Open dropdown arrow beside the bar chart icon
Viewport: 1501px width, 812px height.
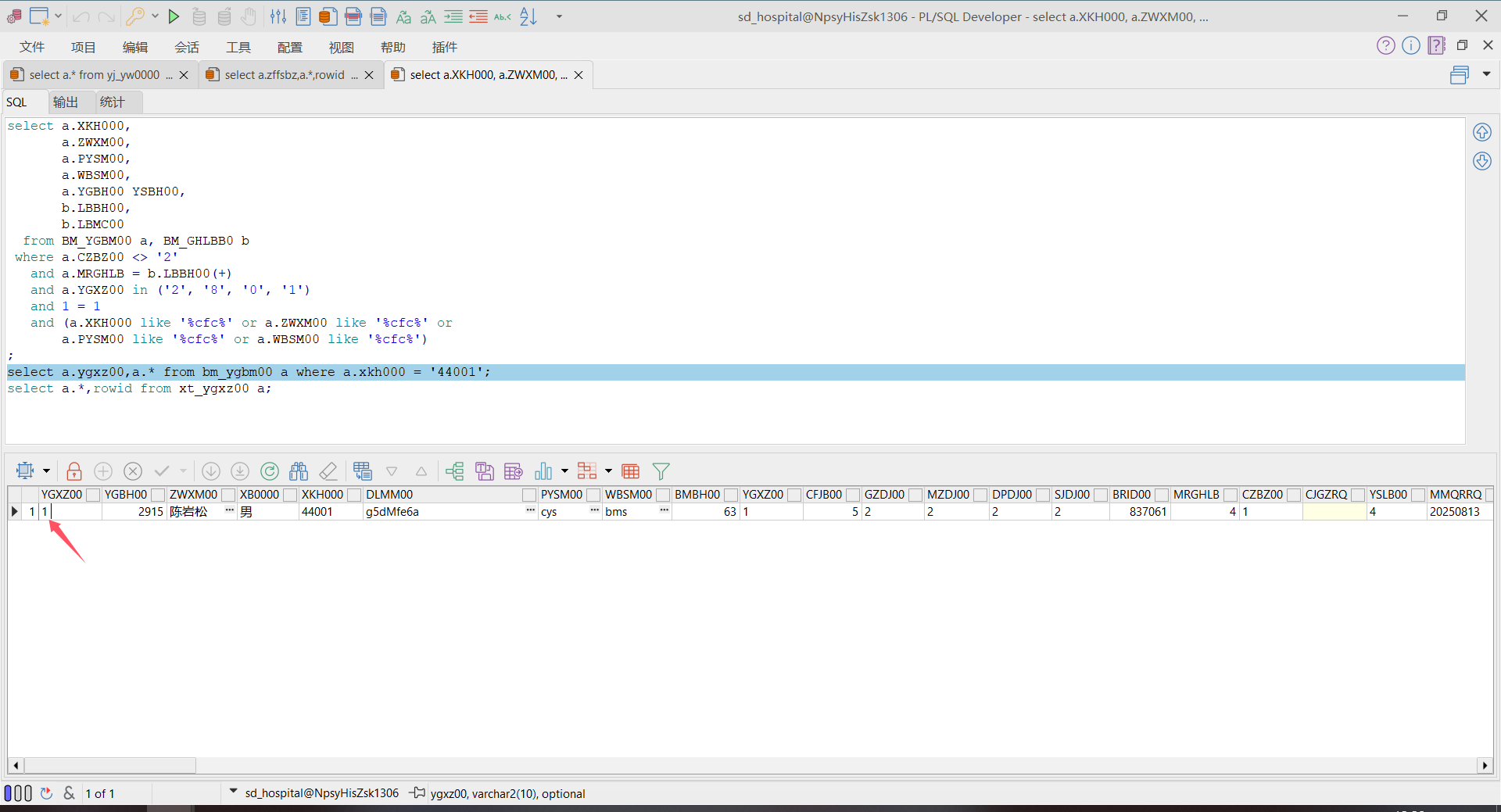coord(564,471)
